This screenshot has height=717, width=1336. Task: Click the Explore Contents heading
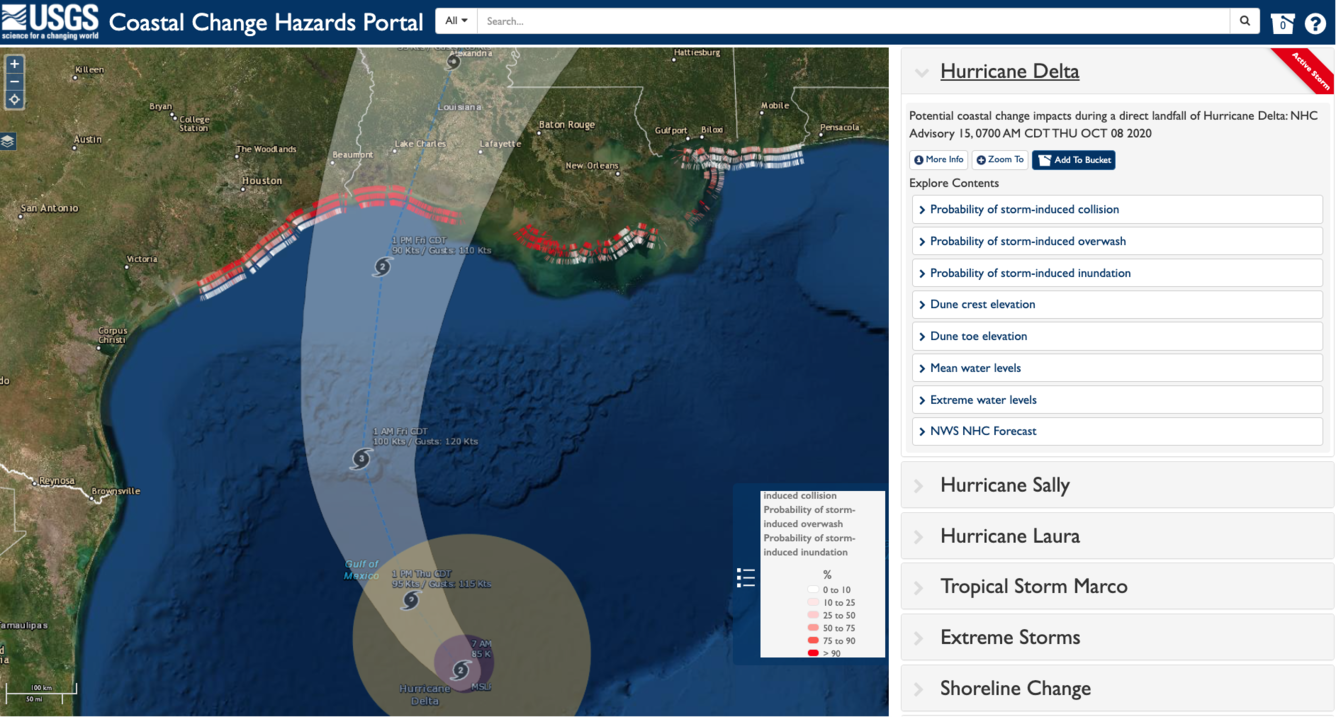coord(954,183)
